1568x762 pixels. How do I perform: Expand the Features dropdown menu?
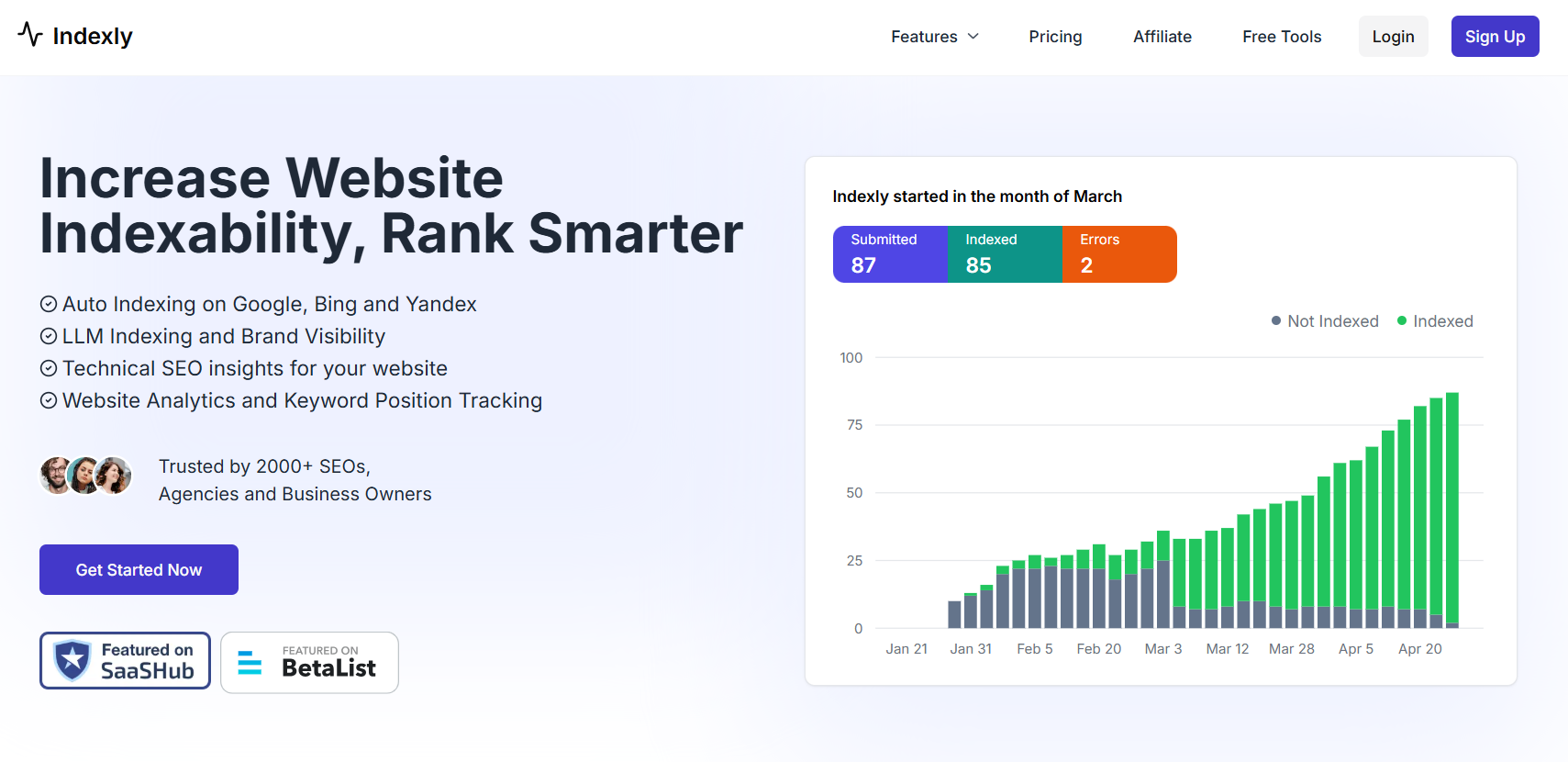935,37
